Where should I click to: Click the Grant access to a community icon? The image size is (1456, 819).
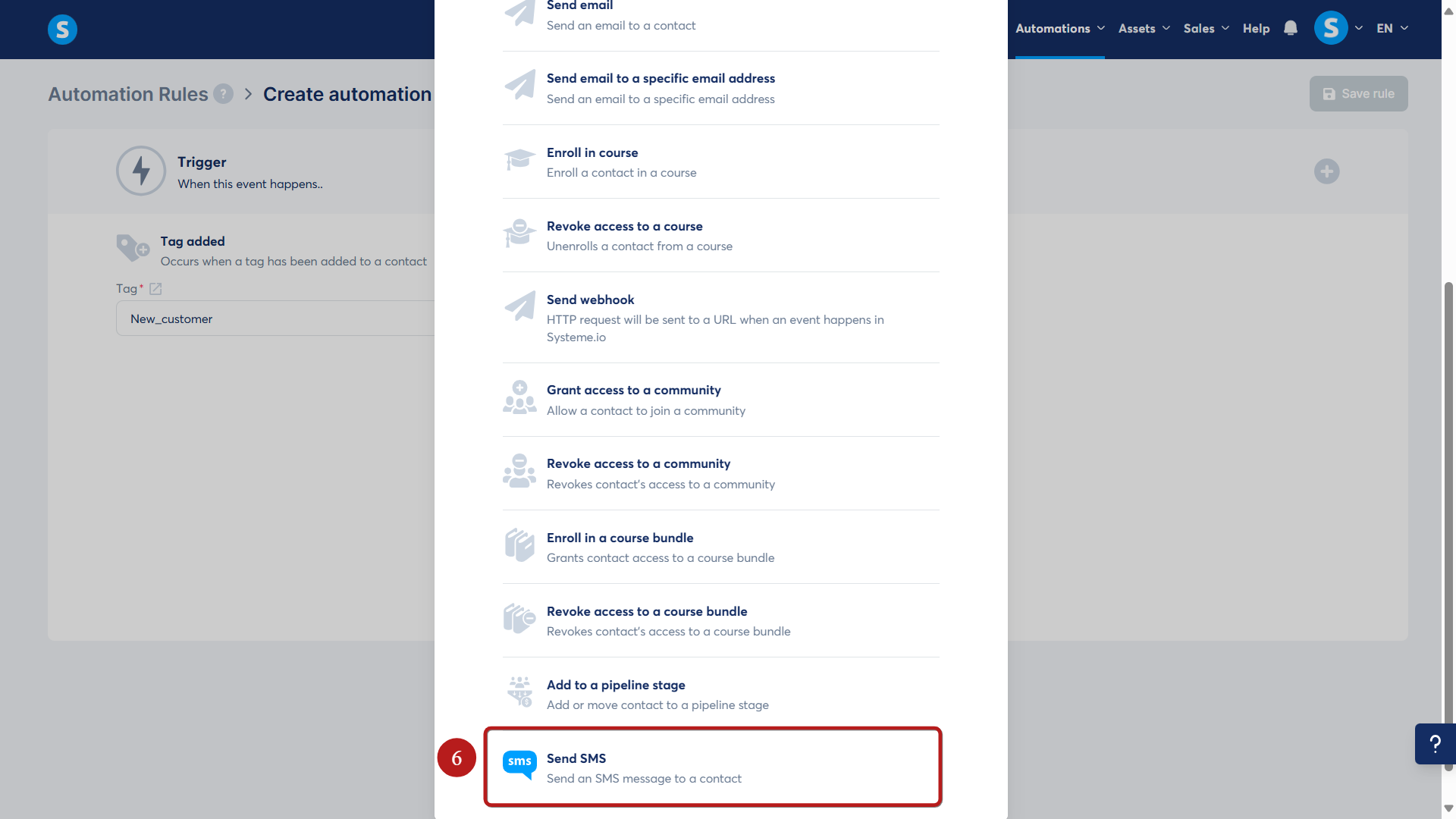point(519,397)
